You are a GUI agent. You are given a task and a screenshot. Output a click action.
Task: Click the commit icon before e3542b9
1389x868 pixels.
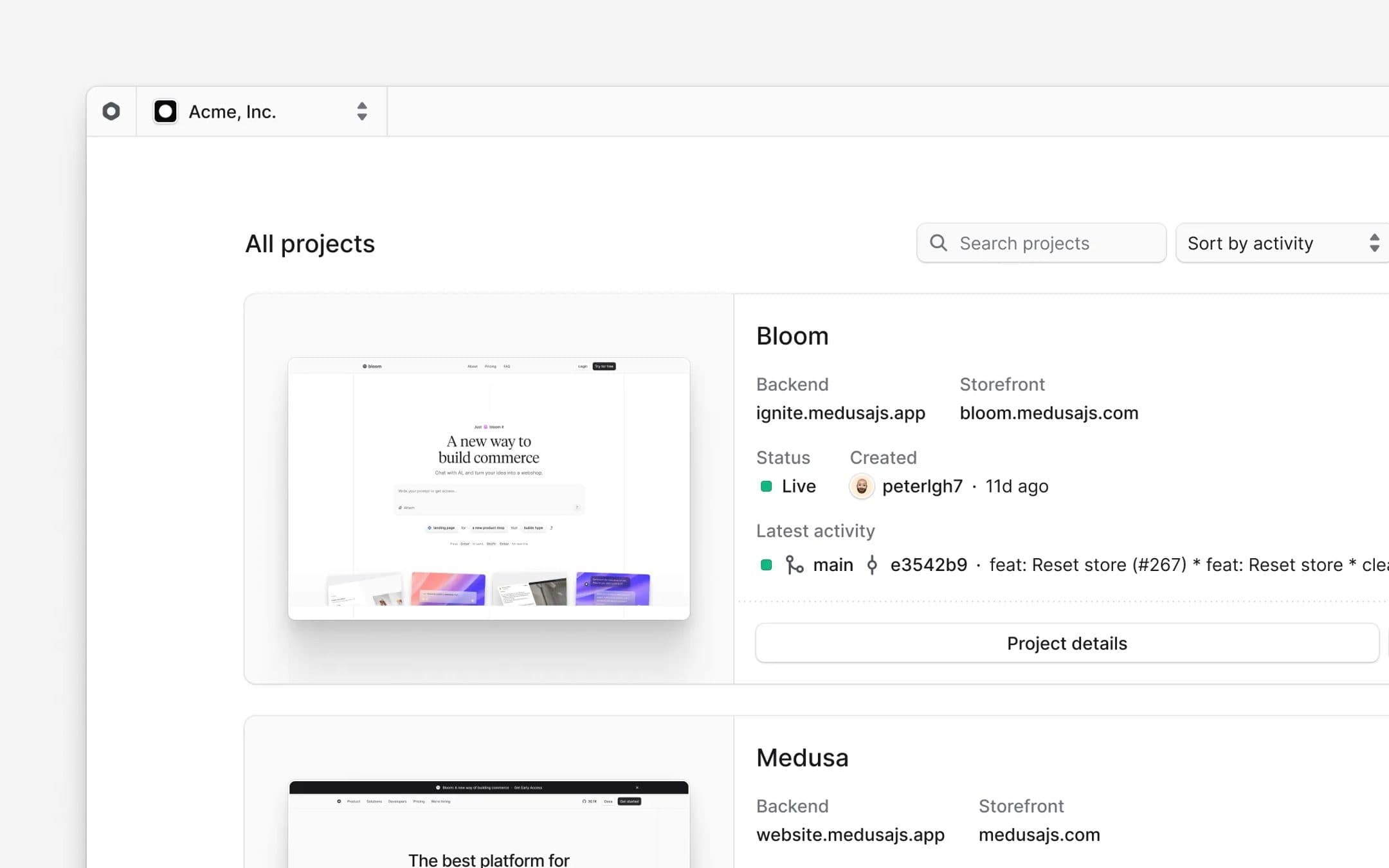pos(872,565)
